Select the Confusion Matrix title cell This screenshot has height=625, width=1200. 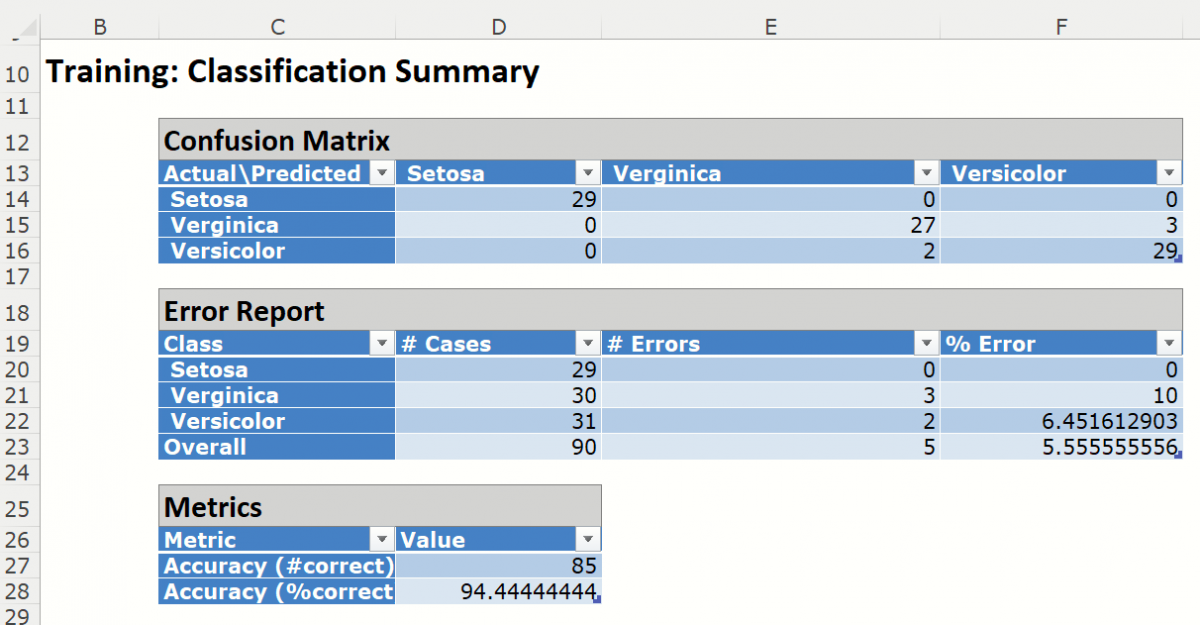pos(277,140)
